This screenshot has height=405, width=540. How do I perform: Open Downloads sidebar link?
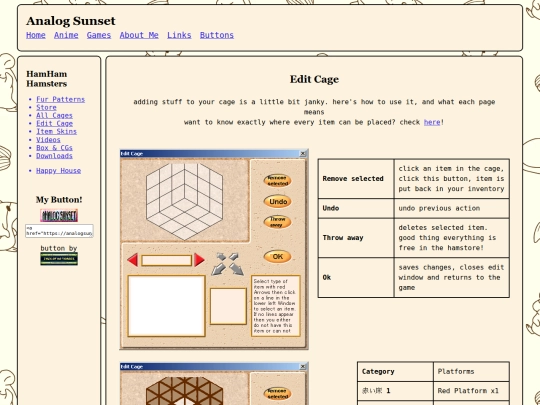[x=54, y=156]
